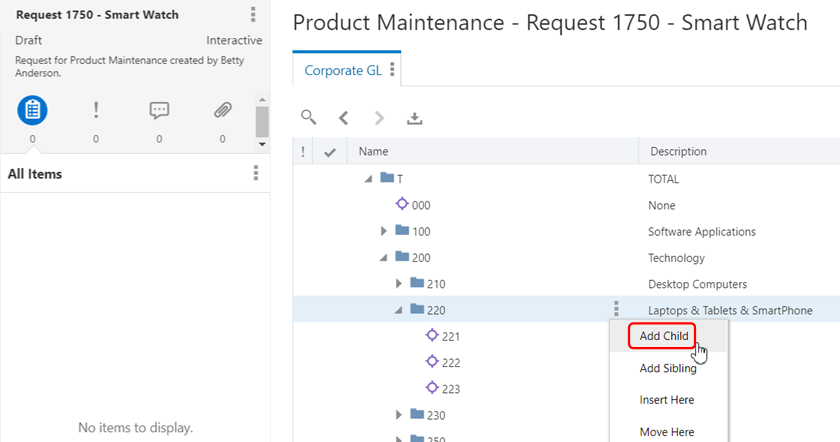
Task: Open the comments speech bubble icon
Action: pos(159,110)
